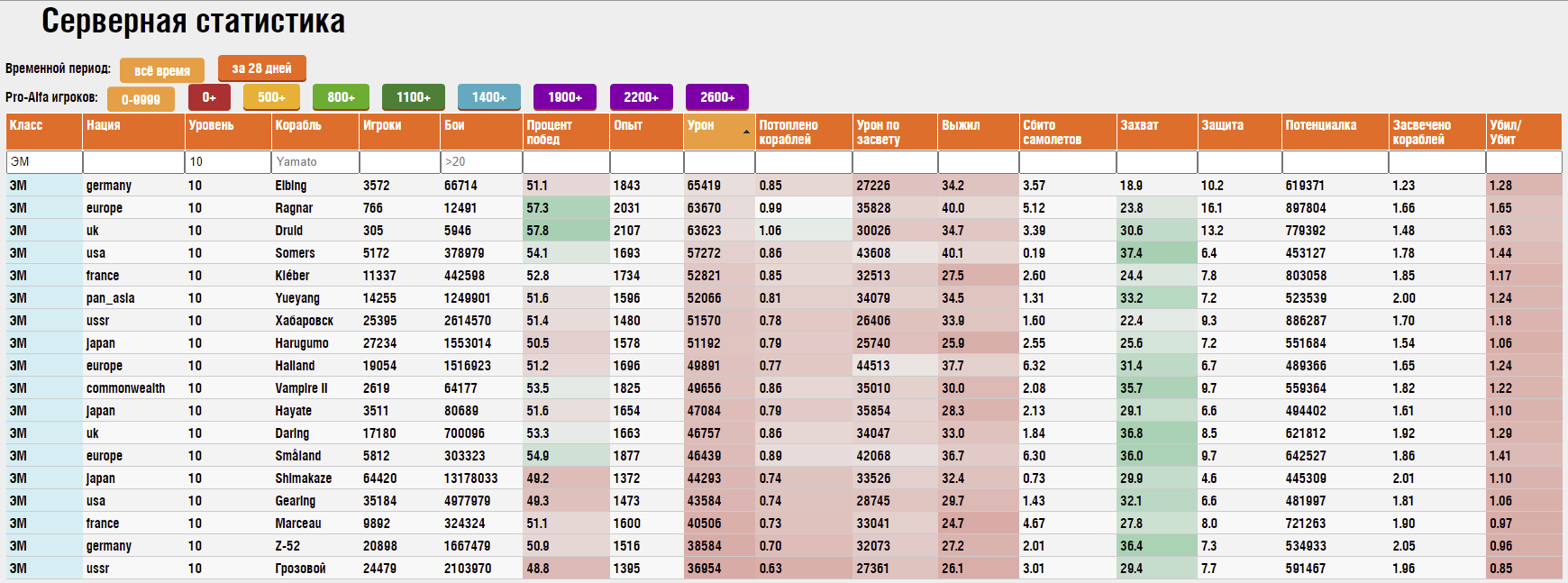Viewport: 1568px width, 583px height.
Task: Click the Грозовой ship name
Action: coord(301,569)
